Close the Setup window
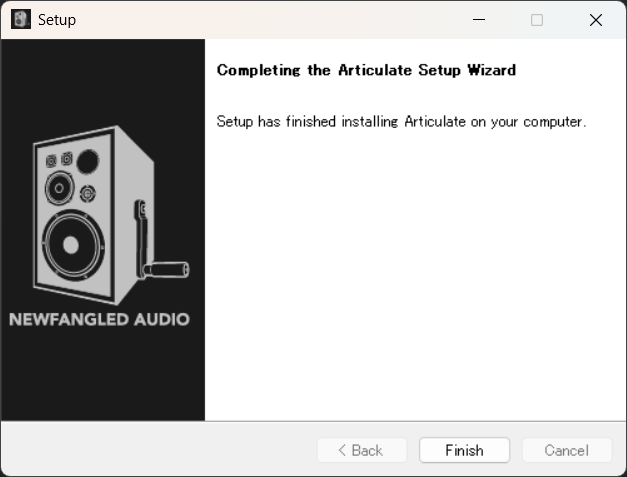Viewport: 627px width, 477px height. (x=596, y=19)
